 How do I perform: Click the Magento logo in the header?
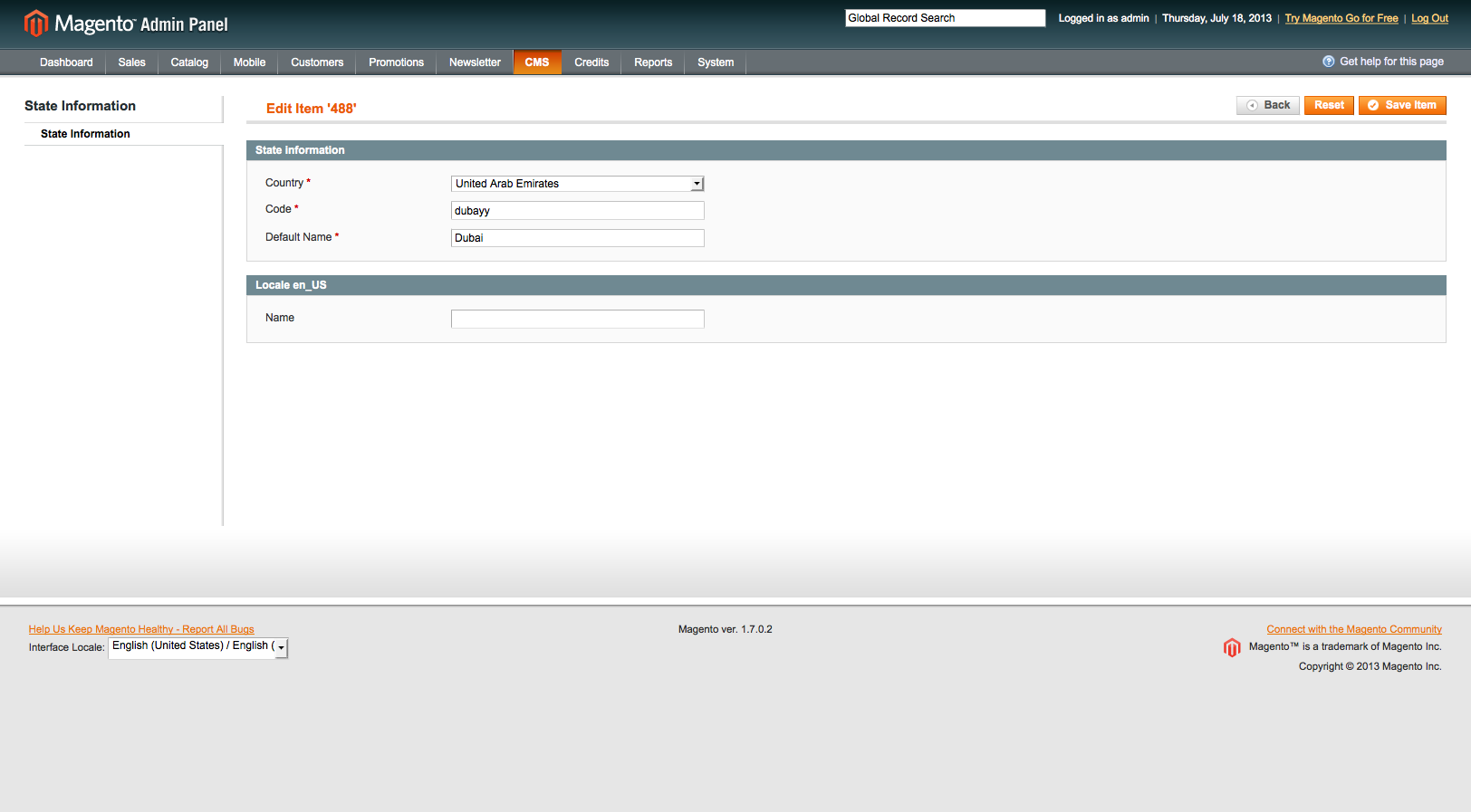126,24
